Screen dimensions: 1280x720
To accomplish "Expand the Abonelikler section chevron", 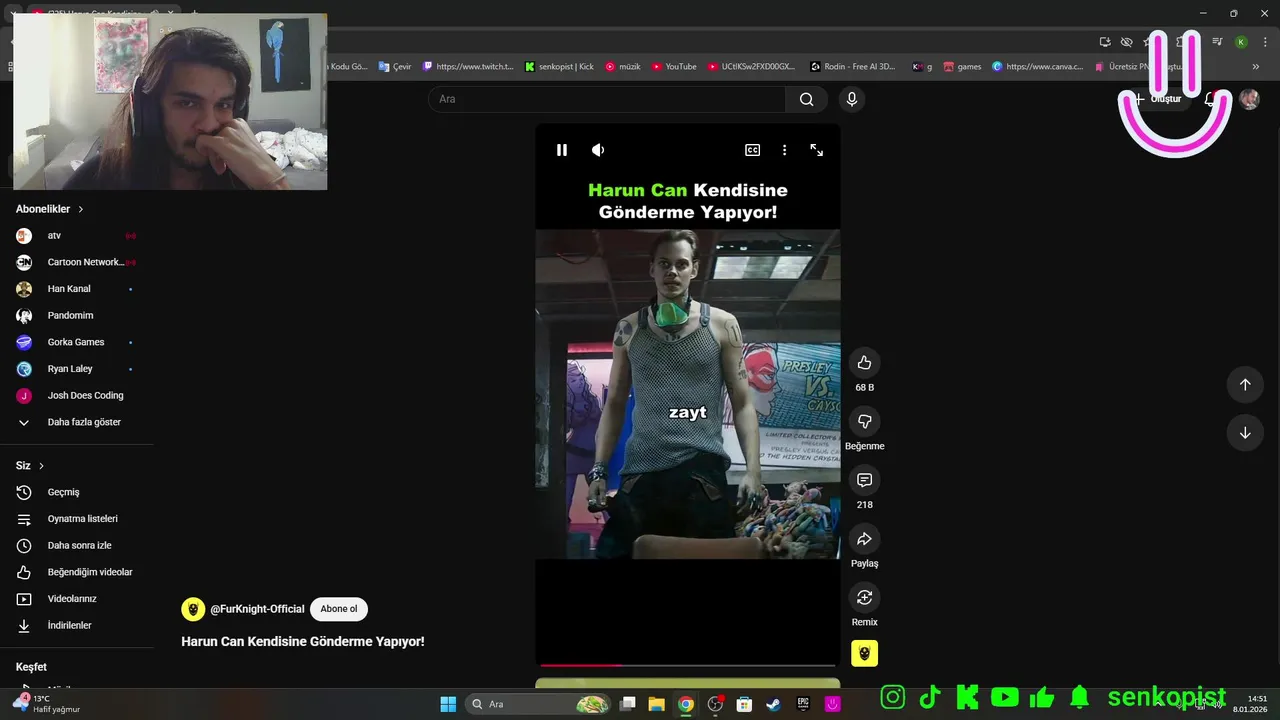I will [81, 209].
